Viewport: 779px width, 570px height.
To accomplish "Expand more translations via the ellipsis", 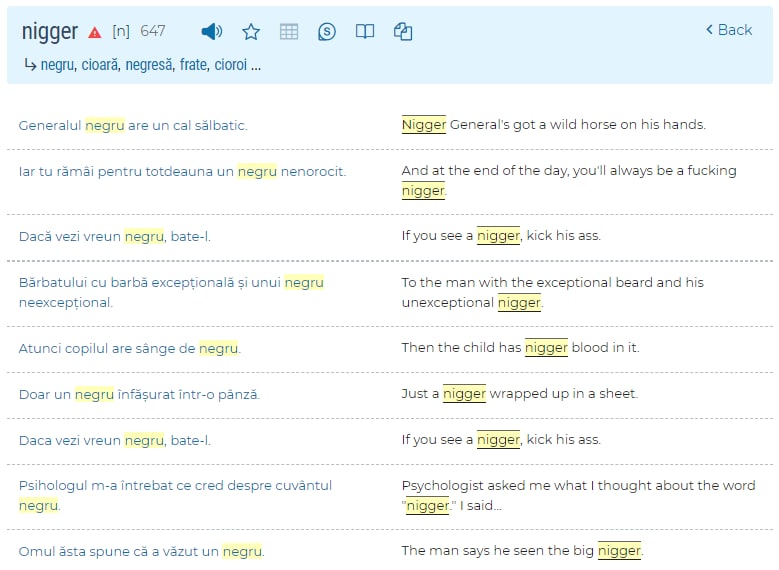I will pyautogui.click(x=256, y=66).
